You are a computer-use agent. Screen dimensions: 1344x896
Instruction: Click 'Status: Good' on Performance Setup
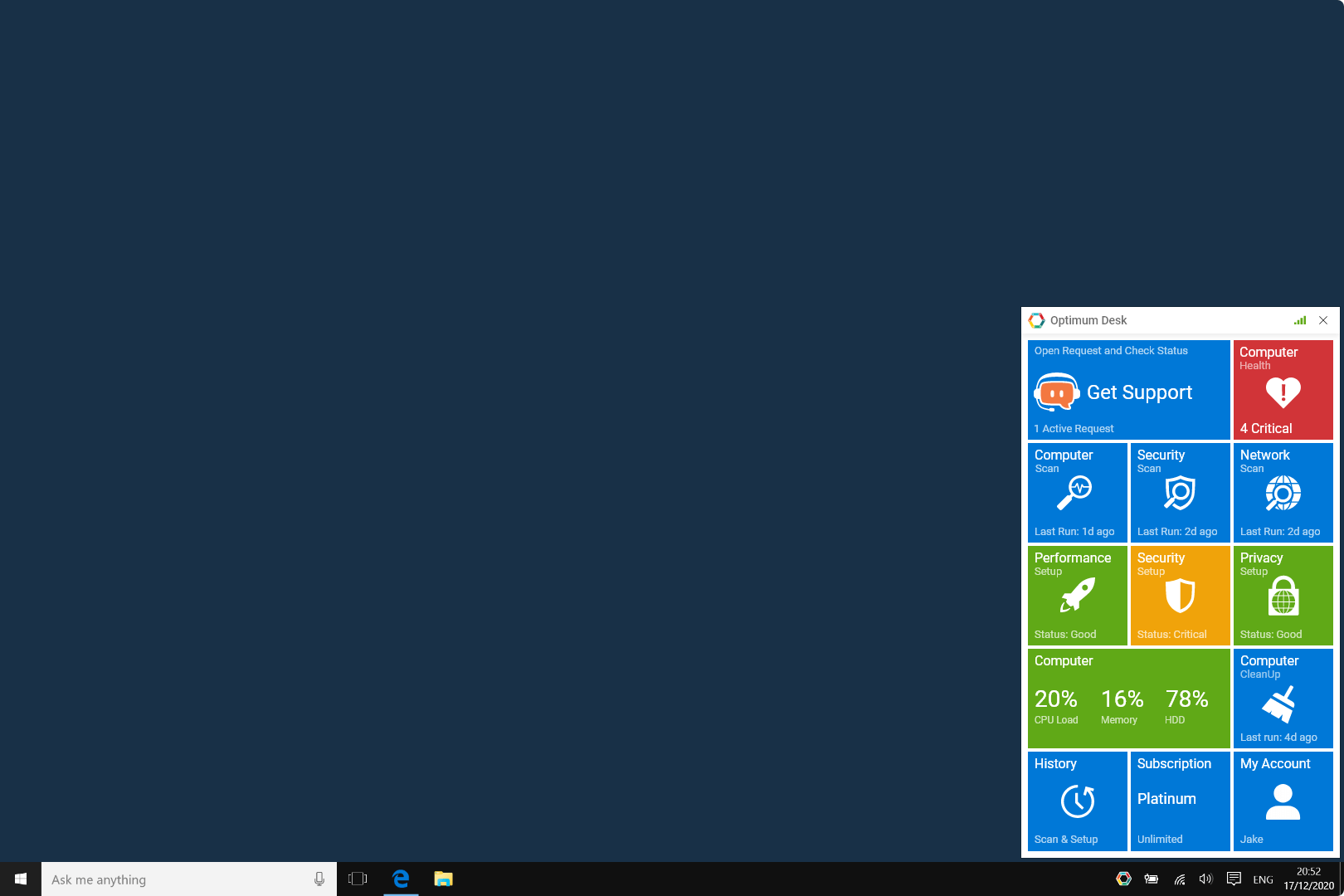[1065, 635]
